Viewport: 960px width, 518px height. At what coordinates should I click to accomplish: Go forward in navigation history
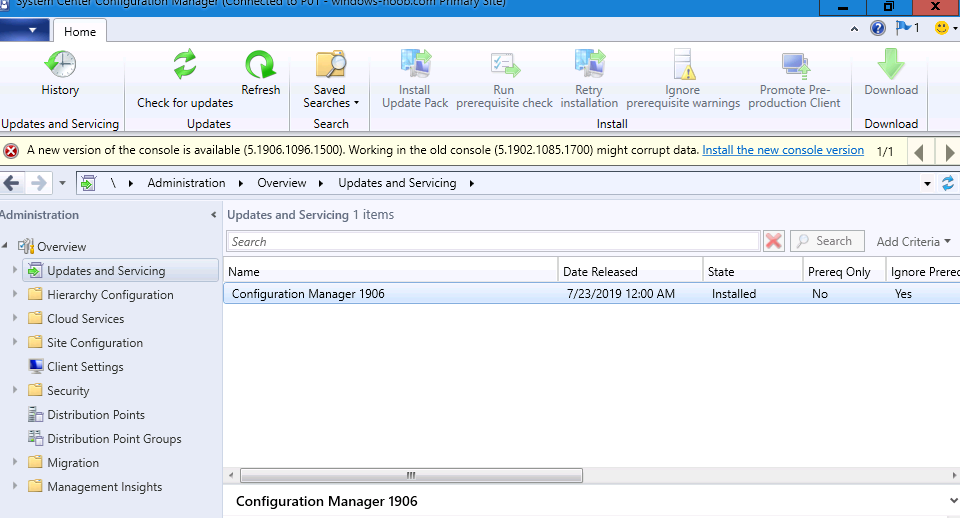(39, 183)
